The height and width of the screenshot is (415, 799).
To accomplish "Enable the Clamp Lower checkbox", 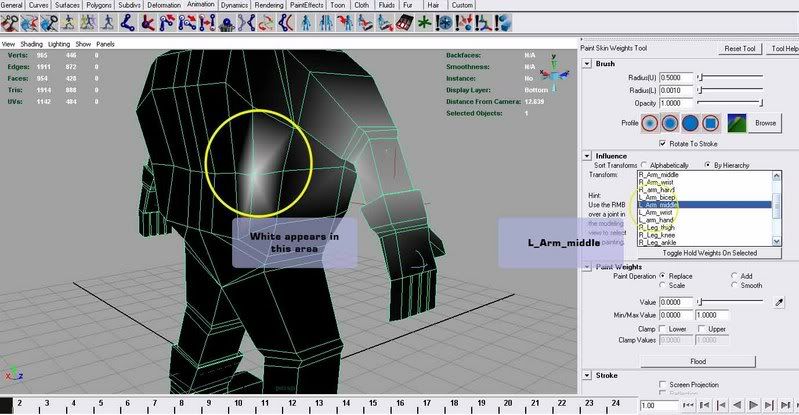I will (x=662, y=329).
